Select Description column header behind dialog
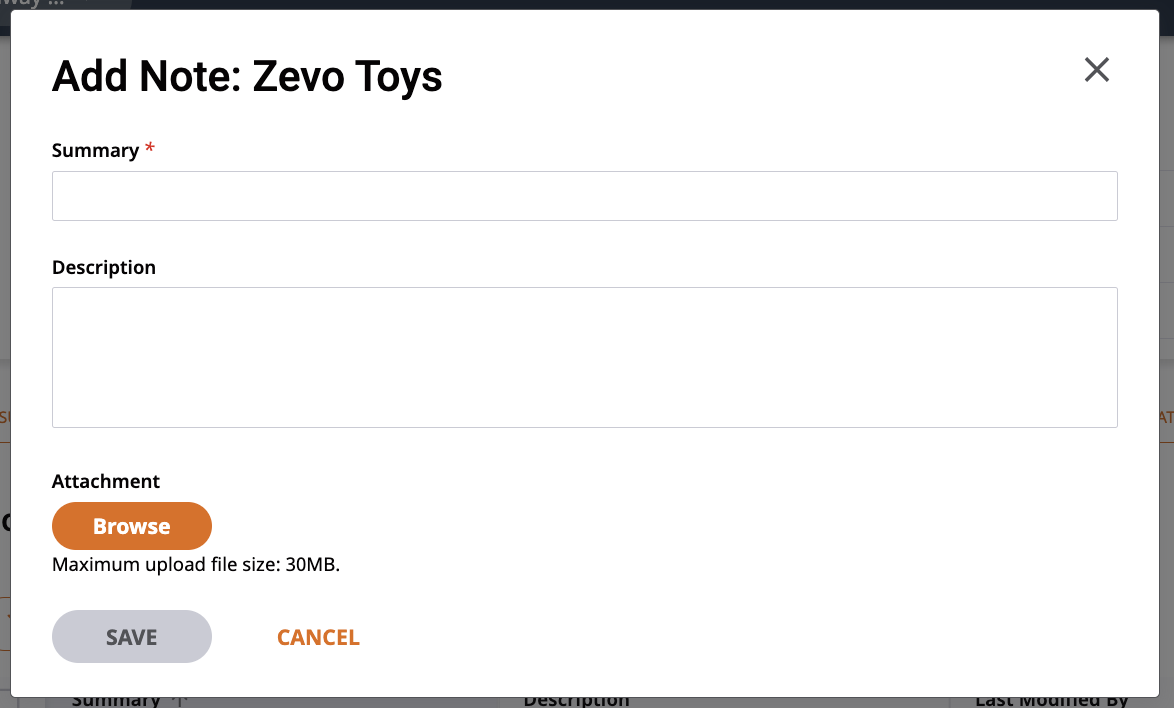The image size is (1174, 708). (x=577, y=701)
